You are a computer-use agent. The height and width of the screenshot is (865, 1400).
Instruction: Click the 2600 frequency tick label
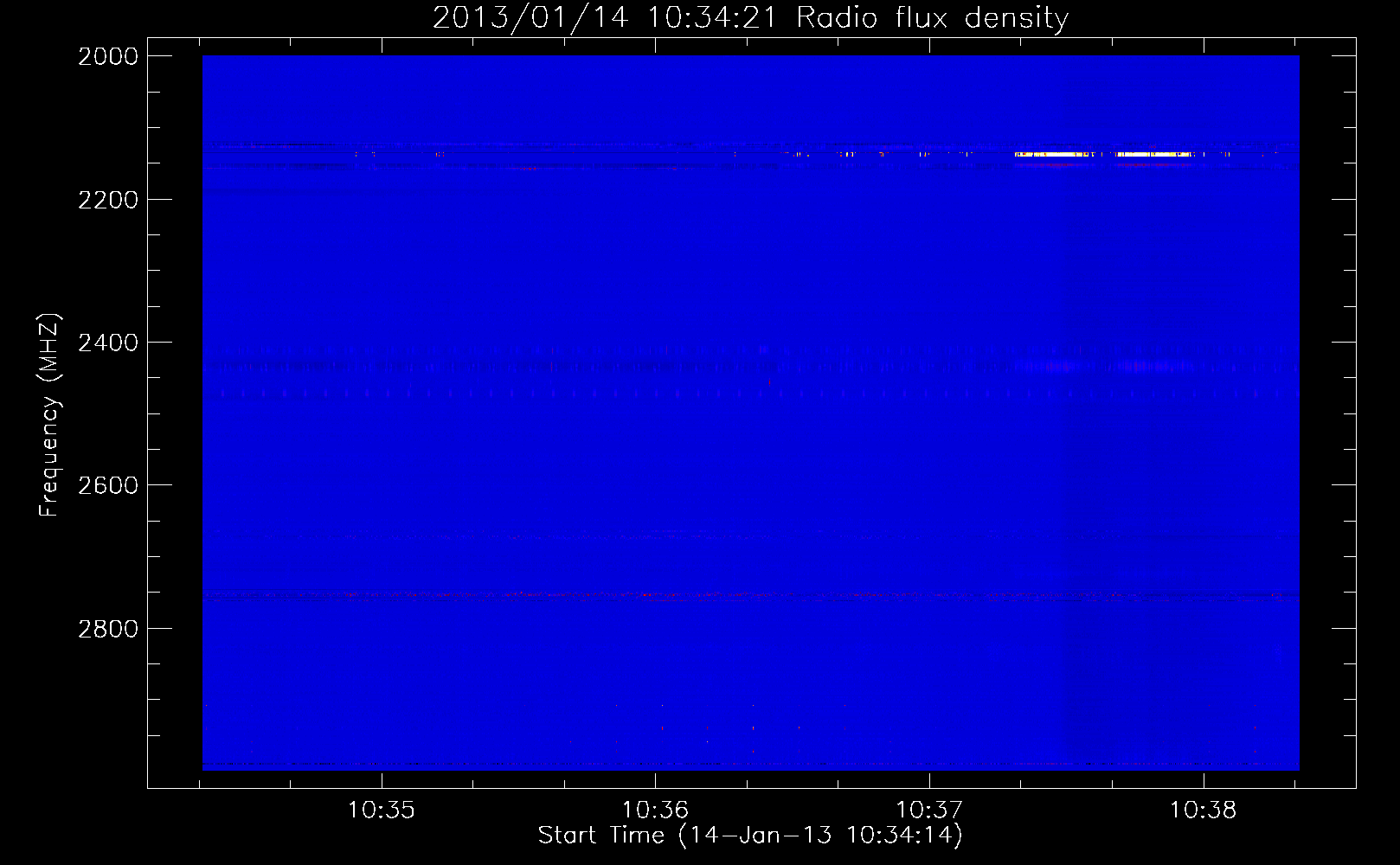click(x=108, y=485)
